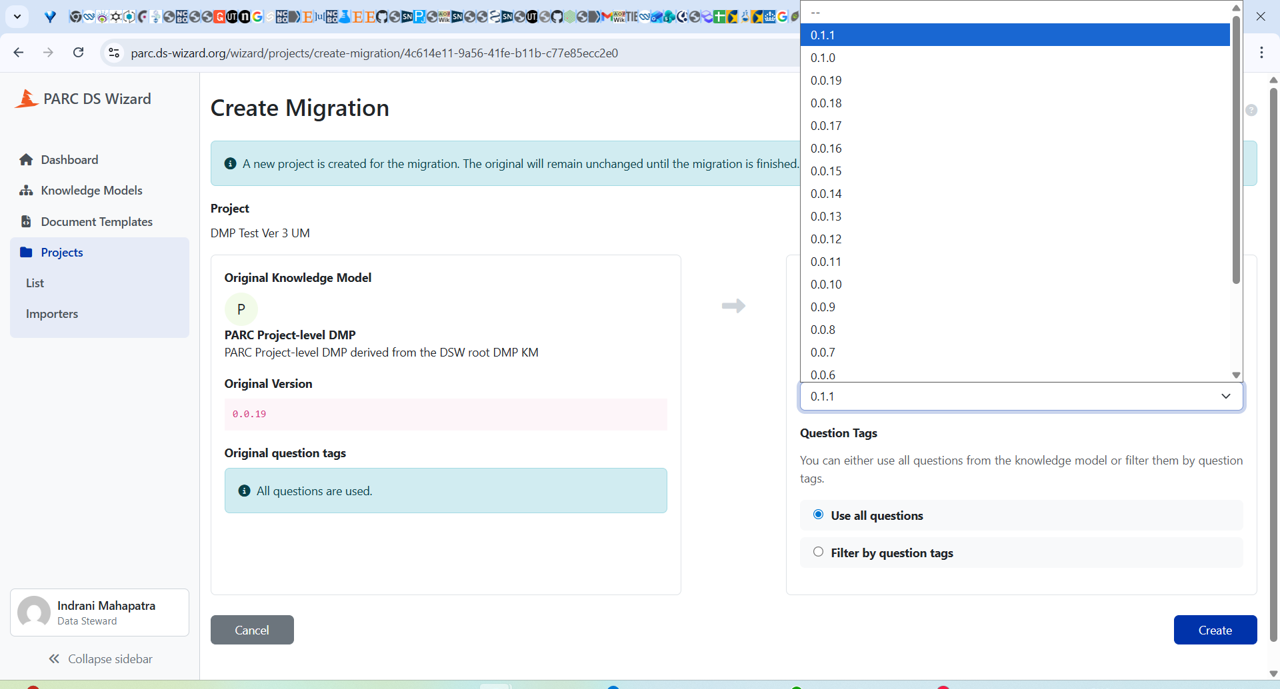
Task: Collapse the version select chevron
Action: click(x=1225, y=397)
